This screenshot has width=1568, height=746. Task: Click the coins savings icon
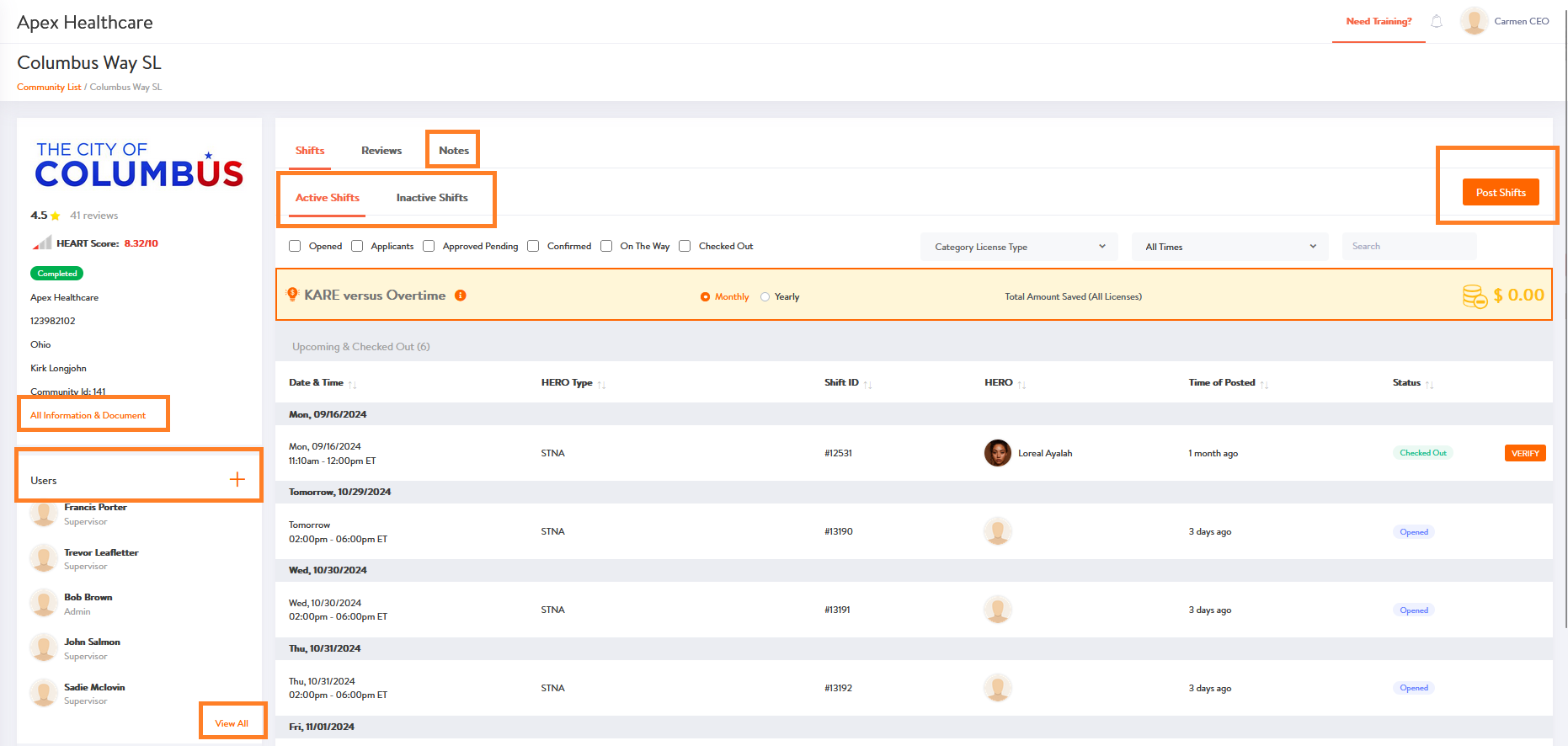1475,296
